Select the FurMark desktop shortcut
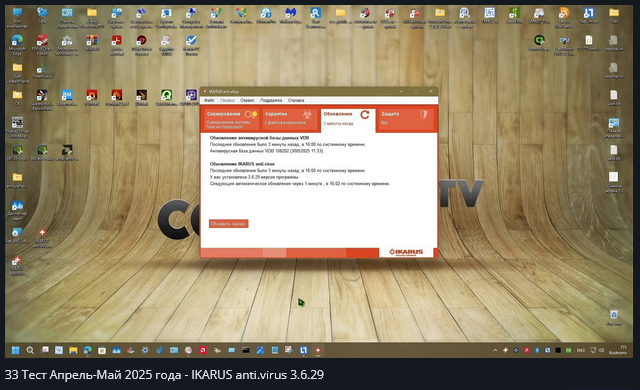This screenshot has height=390, width=640. click(92, 98)
